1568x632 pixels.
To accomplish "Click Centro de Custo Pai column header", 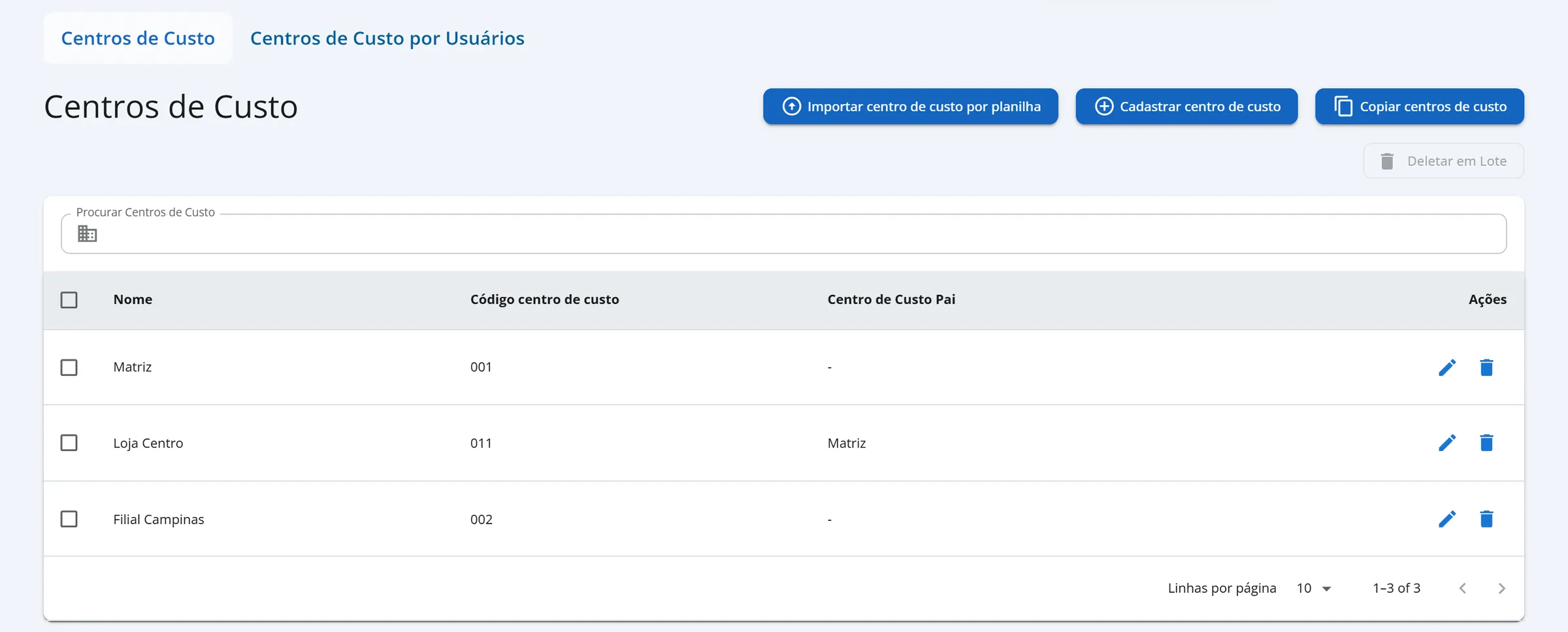I will point(891,299).
